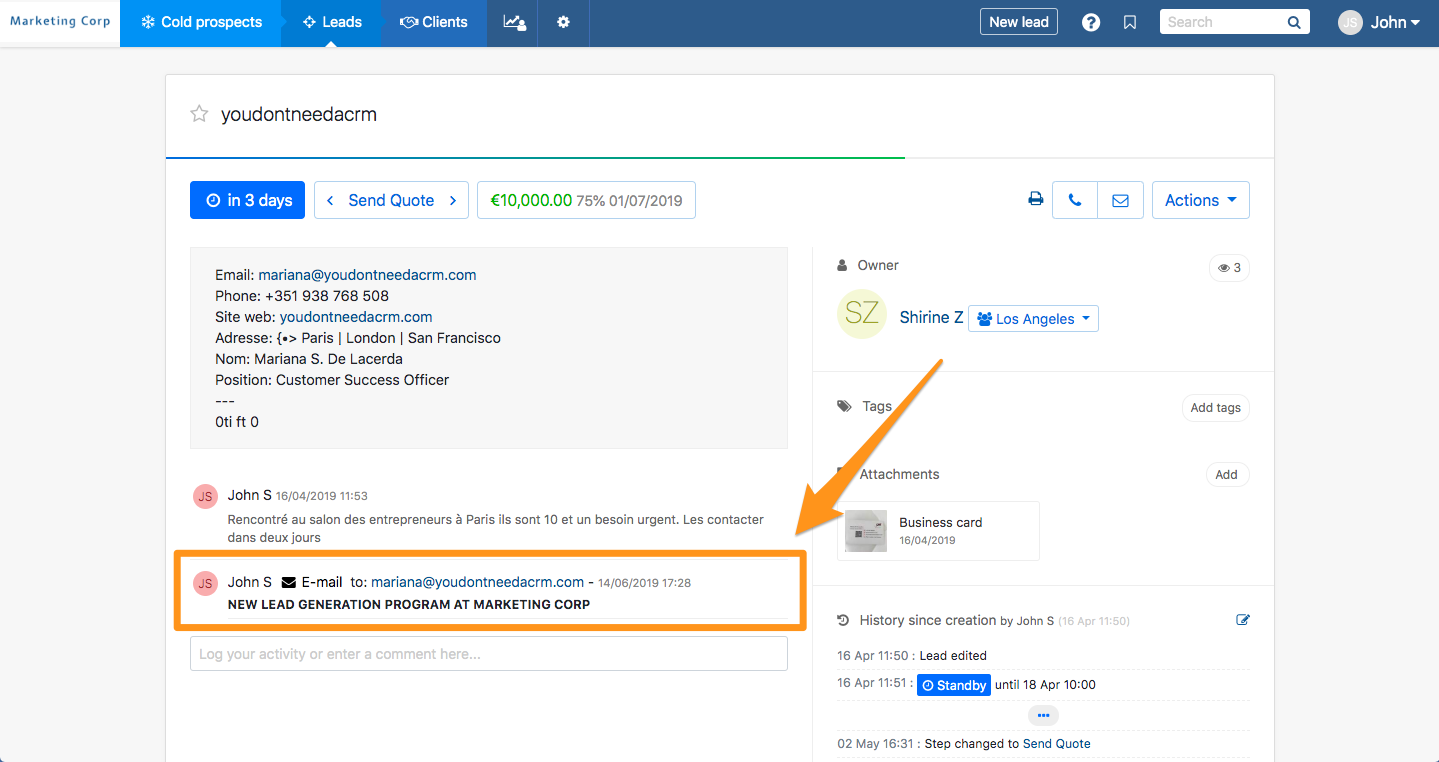This screenshot has height=762, width=1439.
Task: Advance step with Send Quote right arrow
Action: (453, 200)
